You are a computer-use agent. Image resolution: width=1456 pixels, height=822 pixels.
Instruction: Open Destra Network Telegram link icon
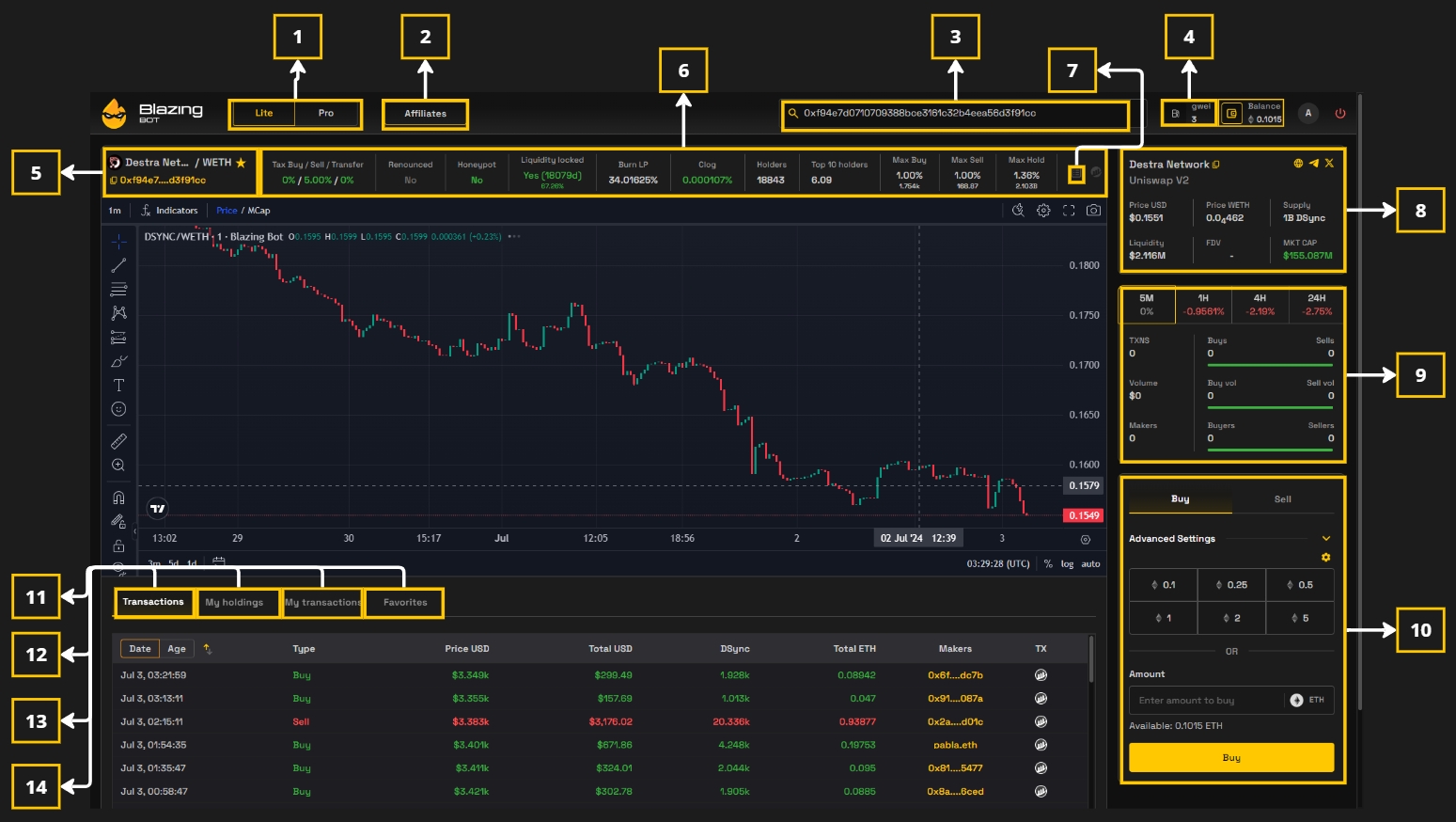click(x=1313, y=164)
